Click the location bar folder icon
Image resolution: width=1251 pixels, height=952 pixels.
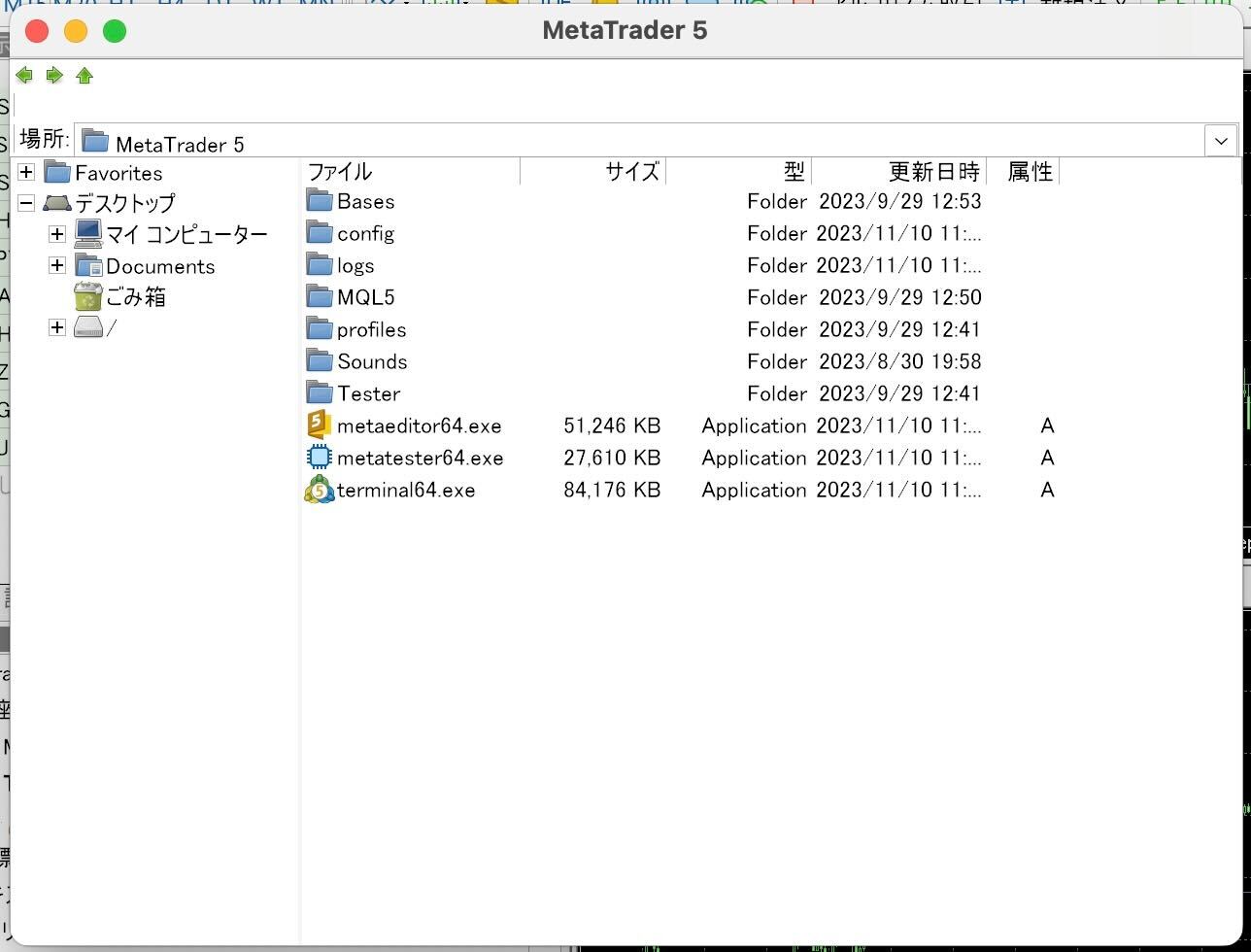tap(94, 141)
